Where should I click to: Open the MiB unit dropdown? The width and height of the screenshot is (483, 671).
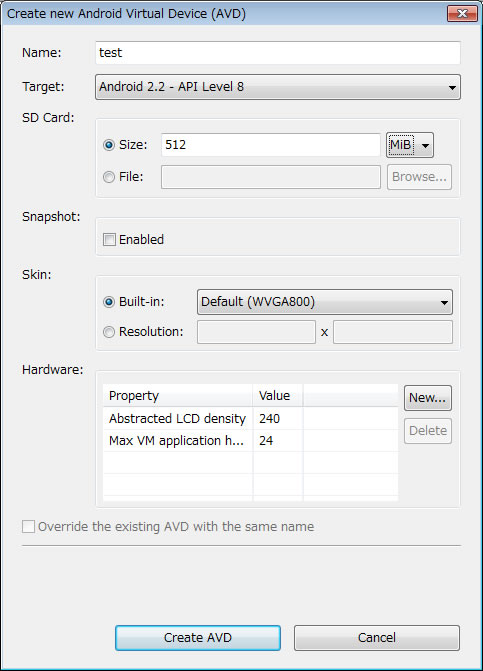pyautogui.click(x=410, y=145)
